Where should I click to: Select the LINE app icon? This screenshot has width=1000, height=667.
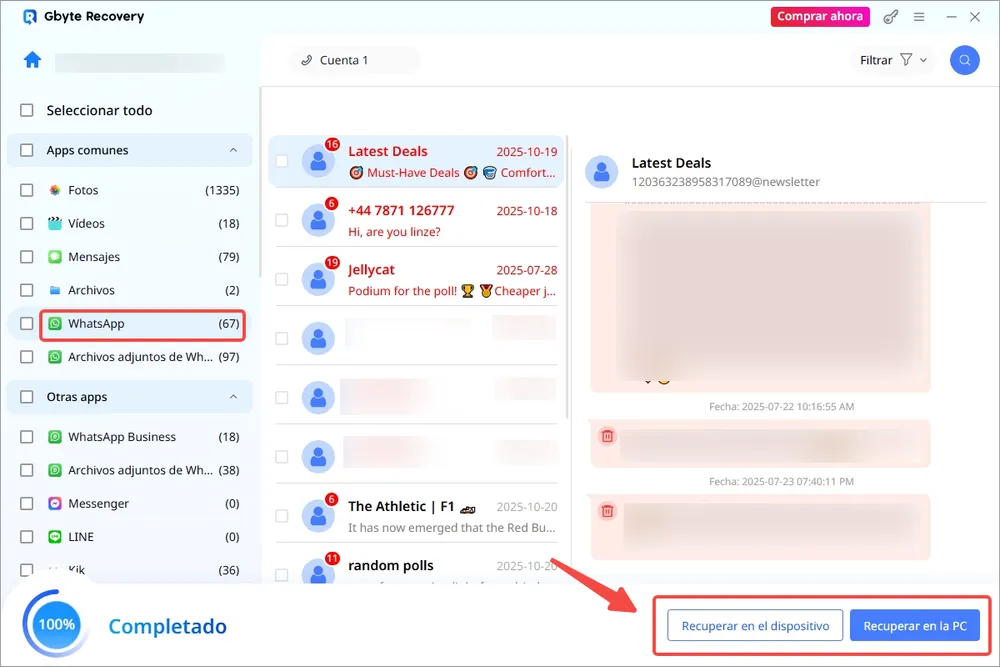click(53, 536)
